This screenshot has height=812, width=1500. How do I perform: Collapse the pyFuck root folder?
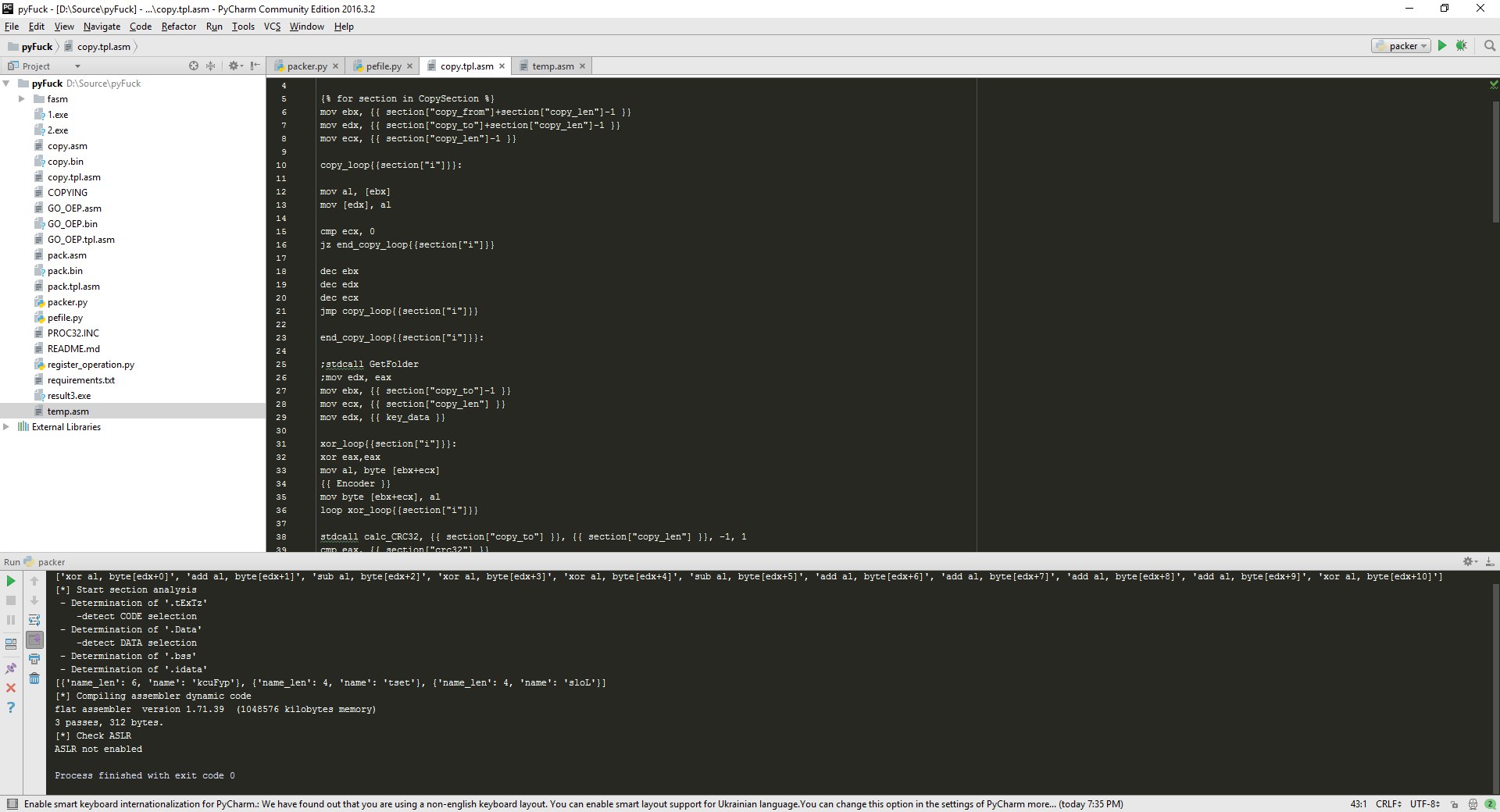[7, 84]
